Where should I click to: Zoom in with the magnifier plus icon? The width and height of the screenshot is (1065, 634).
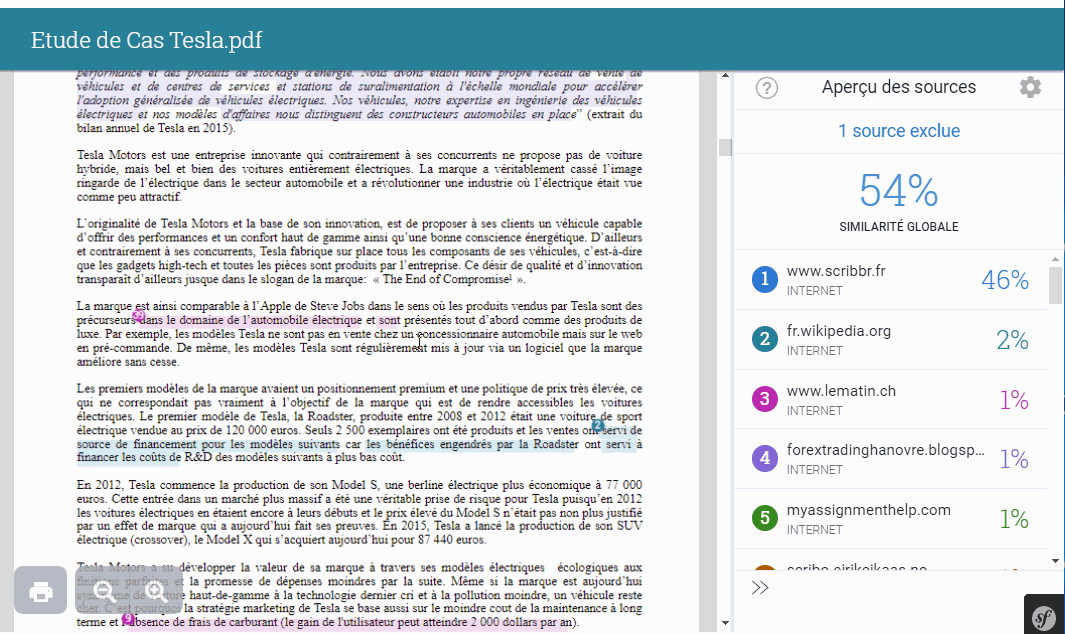[x=155, y=592]
